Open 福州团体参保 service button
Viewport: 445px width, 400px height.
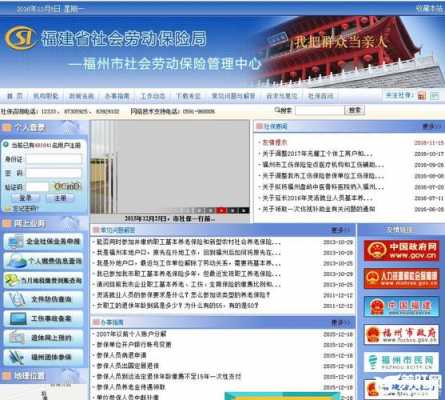[43, 357]
